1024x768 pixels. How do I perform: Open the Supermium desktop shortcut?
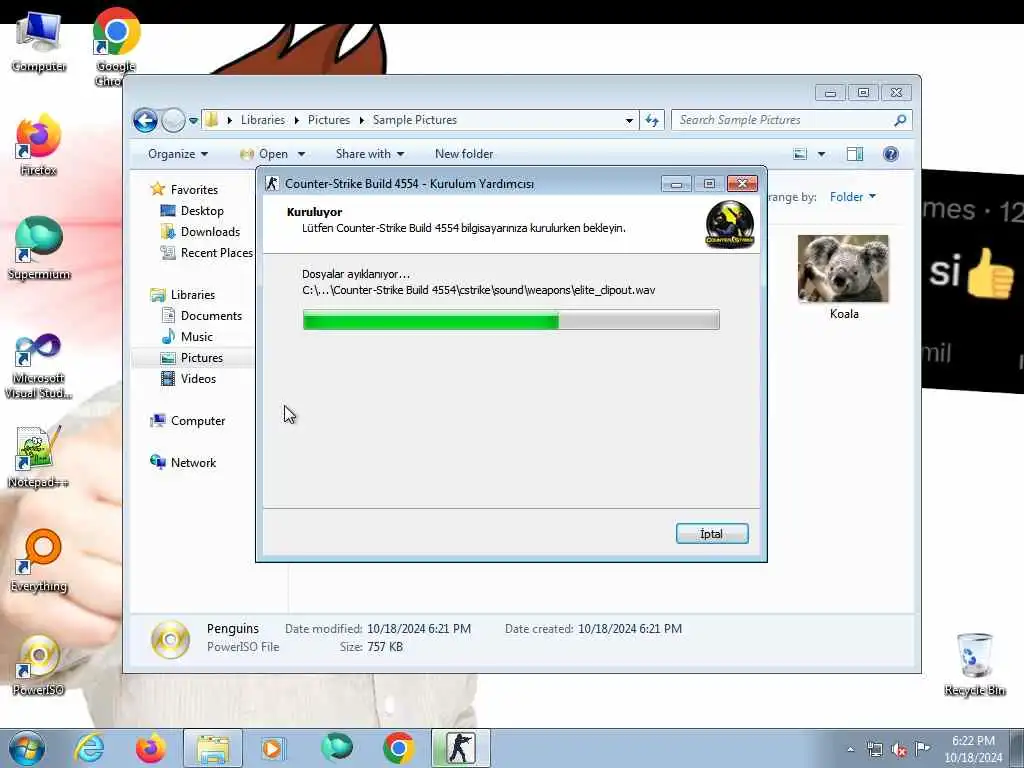[x=39, y=248]
